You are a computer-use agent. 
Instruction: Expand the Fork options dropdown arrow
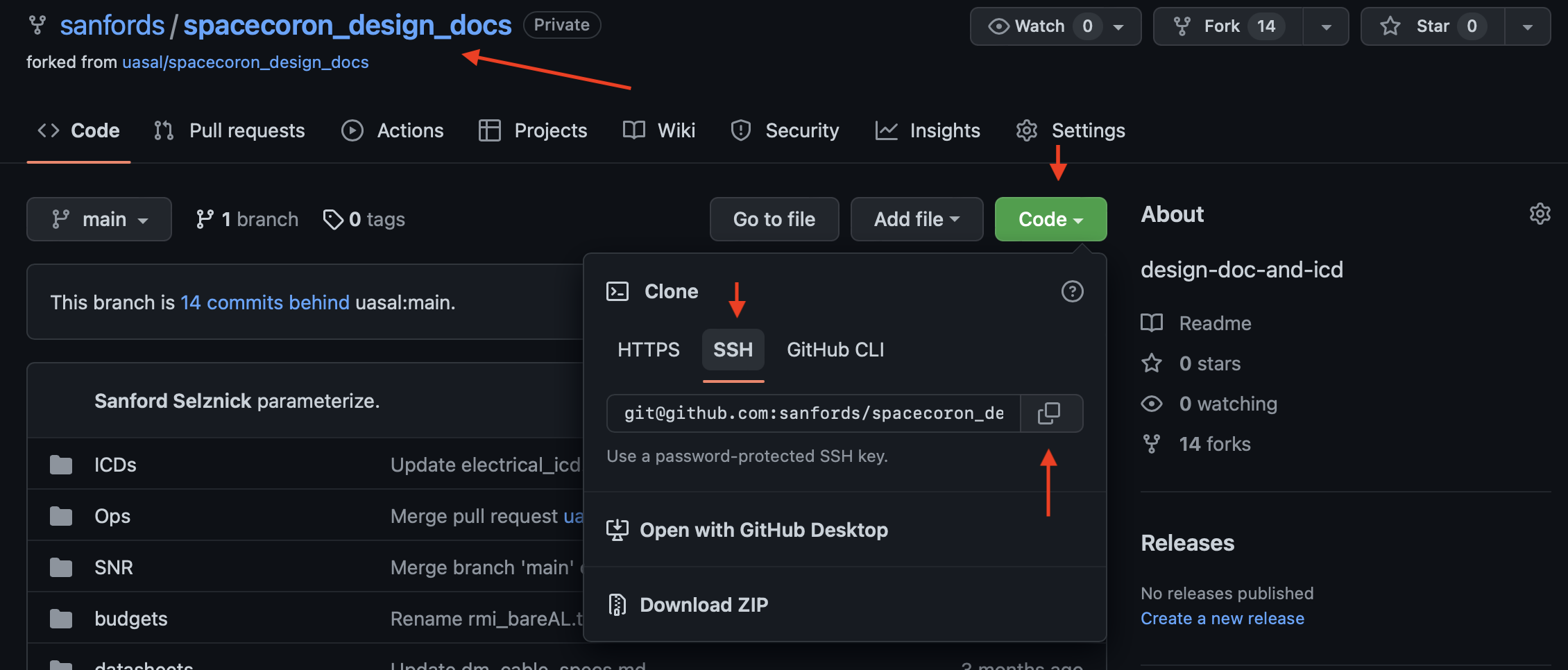1326,26
